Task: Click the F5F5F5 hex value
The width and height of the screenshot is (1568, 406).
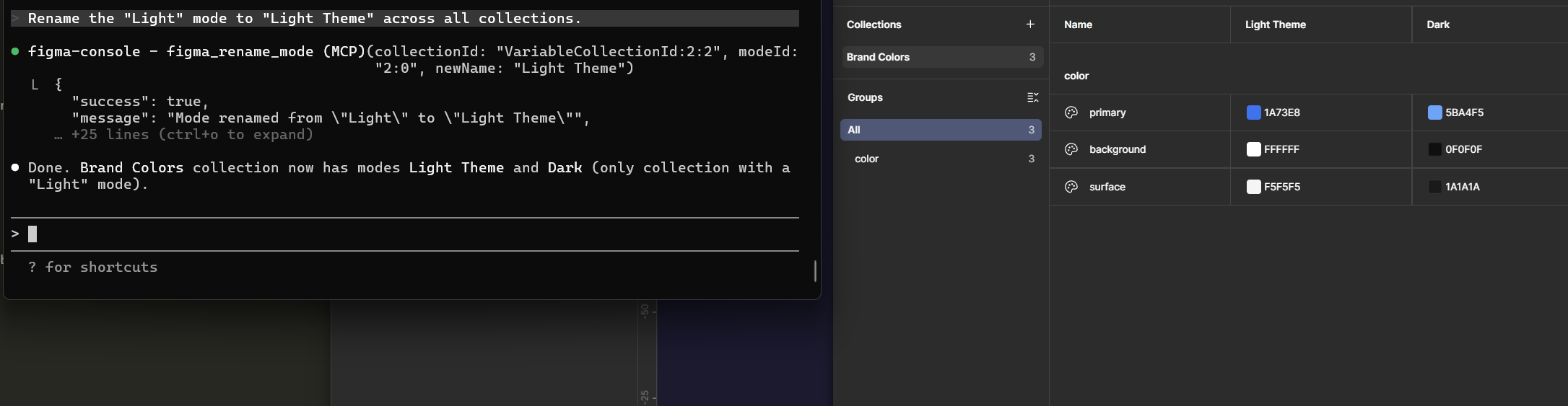Action: (1282, 187)
